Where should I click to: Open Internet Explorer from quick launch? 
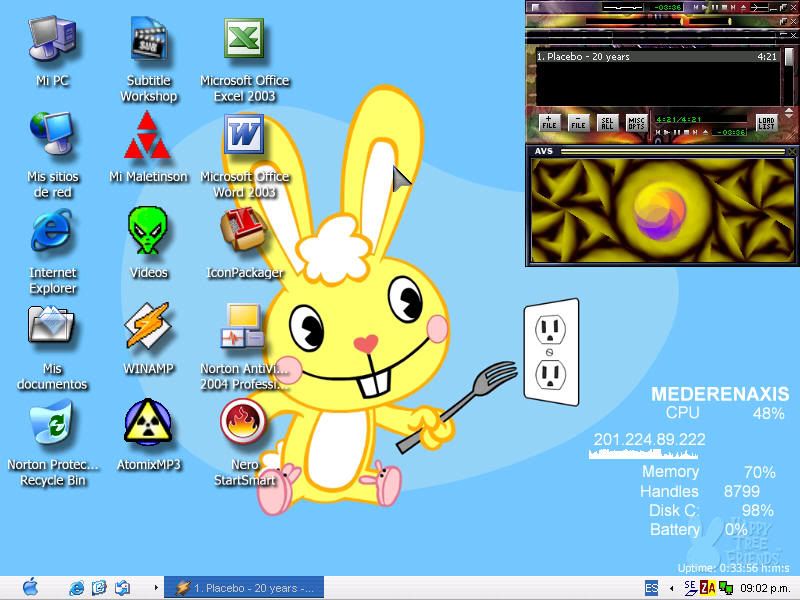point(76,588)
